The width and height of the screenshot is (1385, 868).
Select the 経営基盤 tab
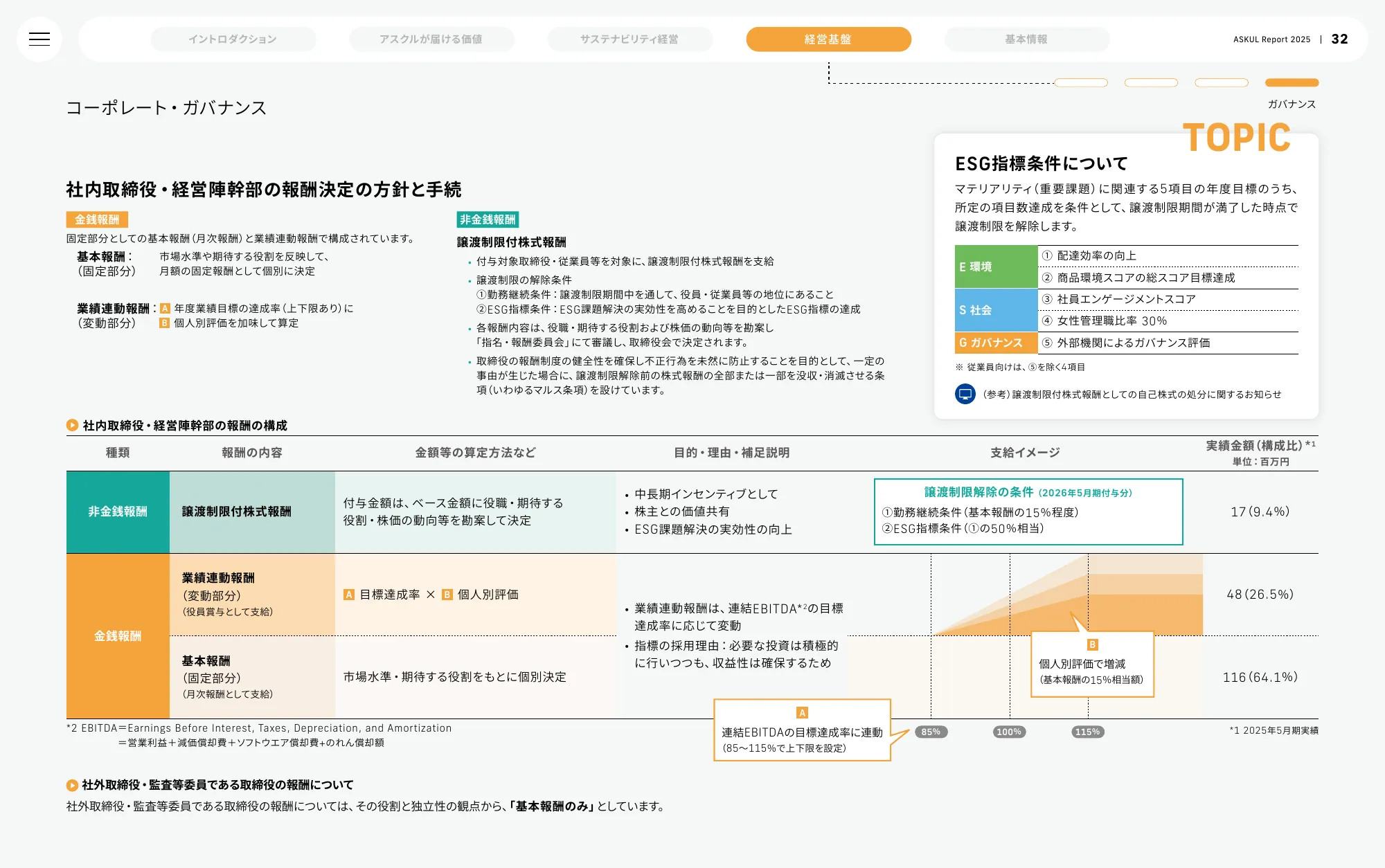point(828,39)
